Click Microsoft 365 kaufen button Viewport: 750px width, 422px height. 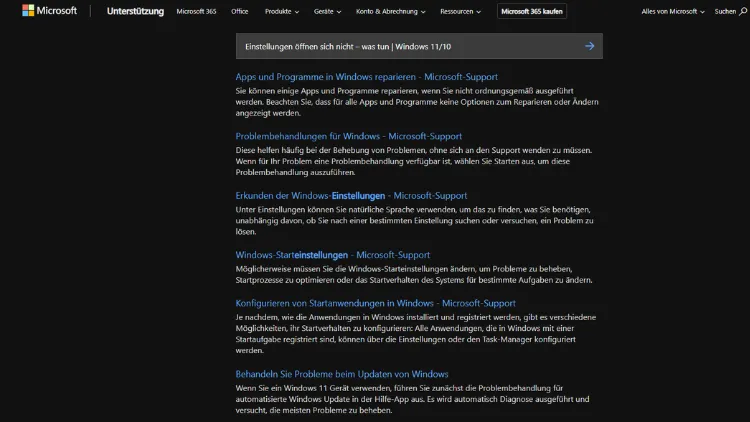532,11
